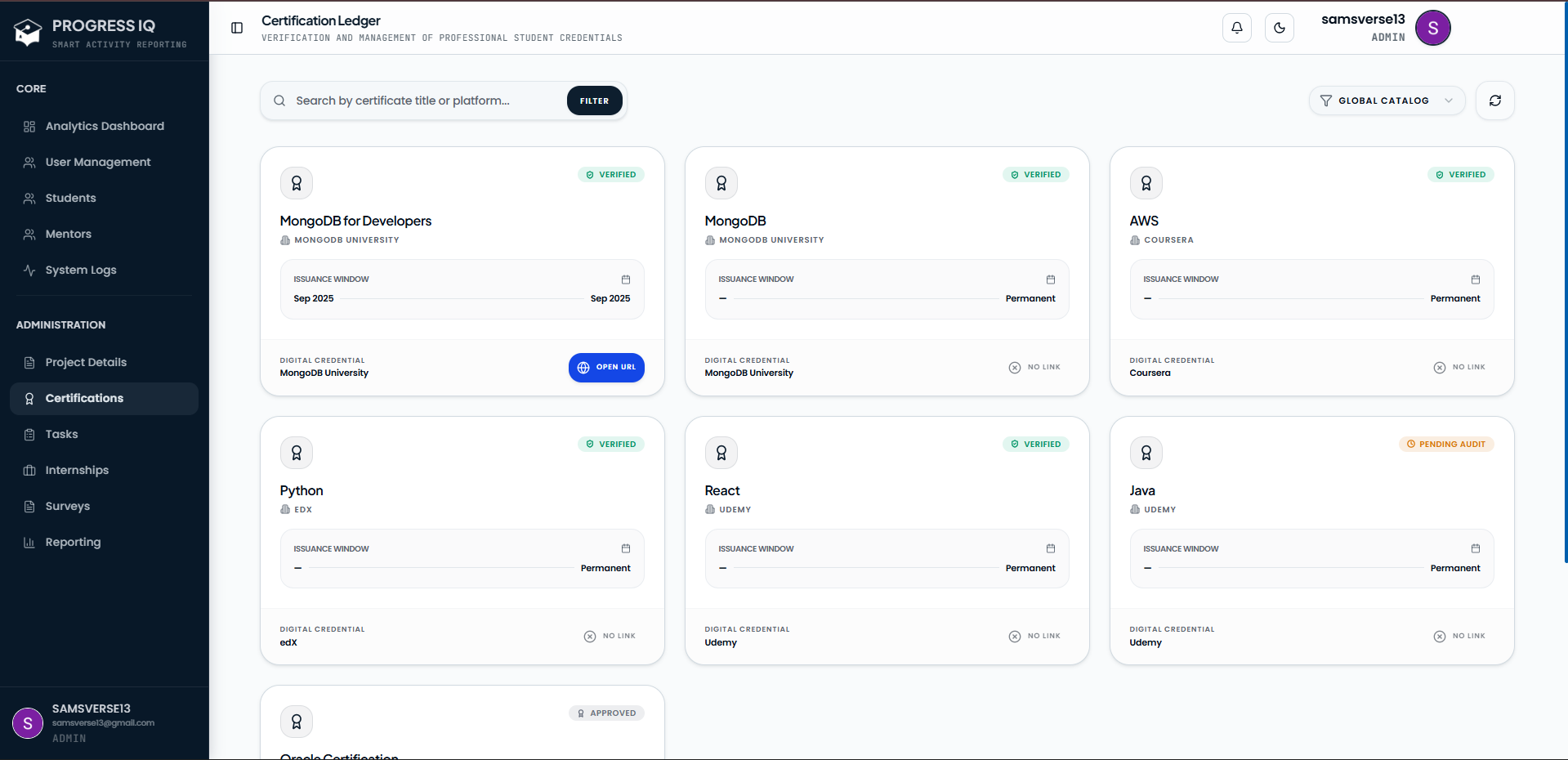Click the Internships briefcase icon
The width and height of the screenshot is (1568, 760).
29,471
